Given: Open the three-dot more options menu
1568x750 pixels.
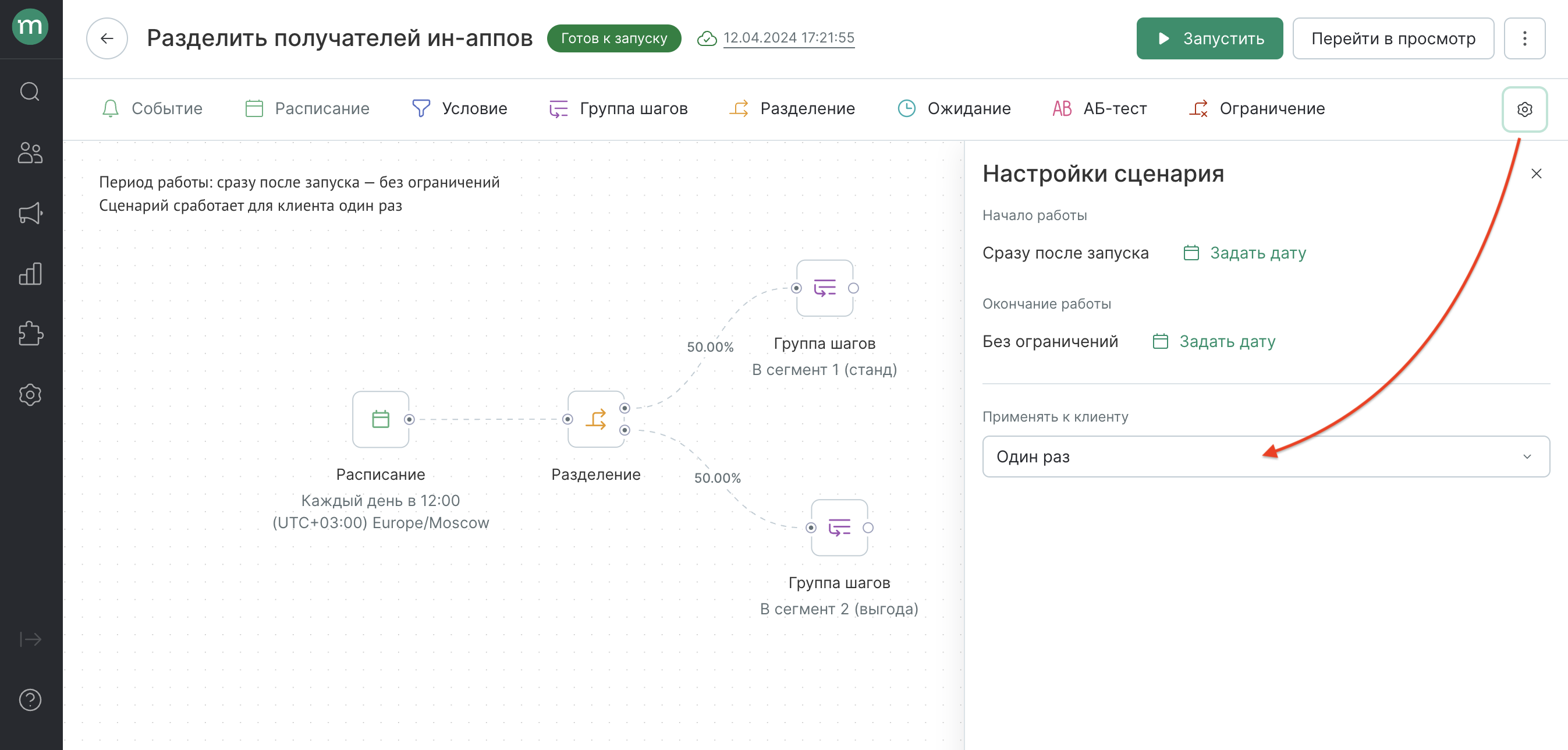Looking at the screenshot, I should (1524, 38).
